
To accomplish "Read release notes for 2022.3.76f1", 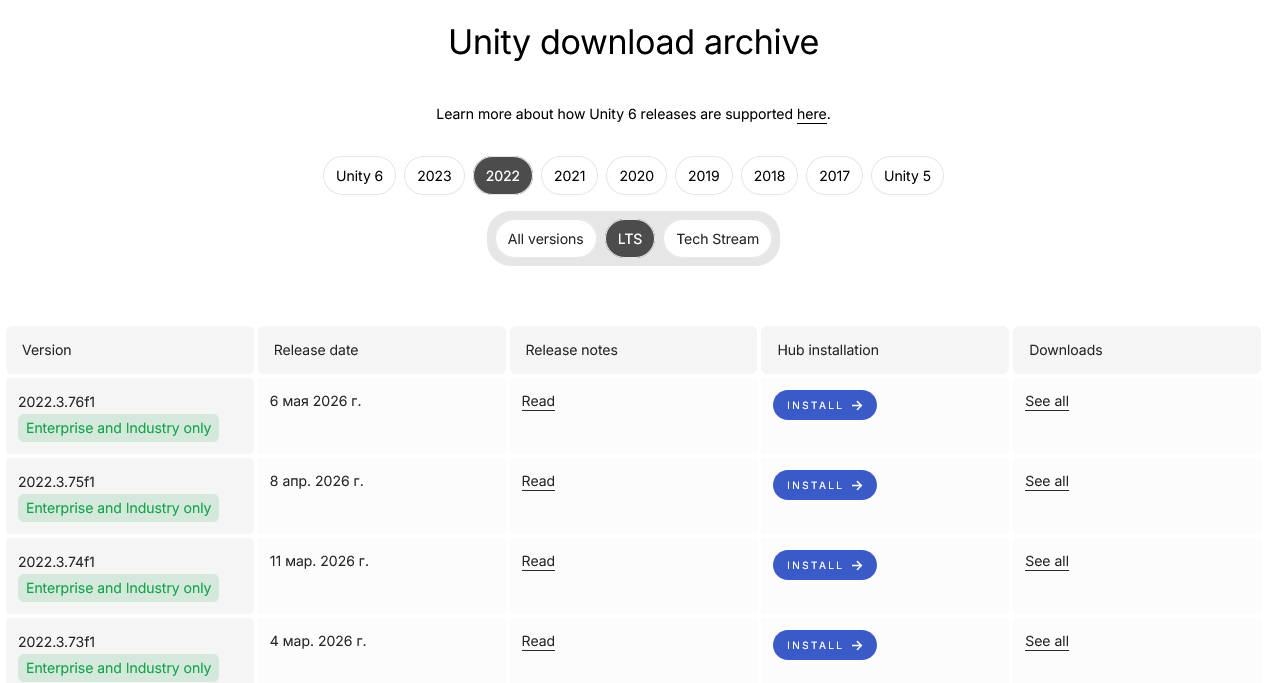I will [x=538, y=402].
